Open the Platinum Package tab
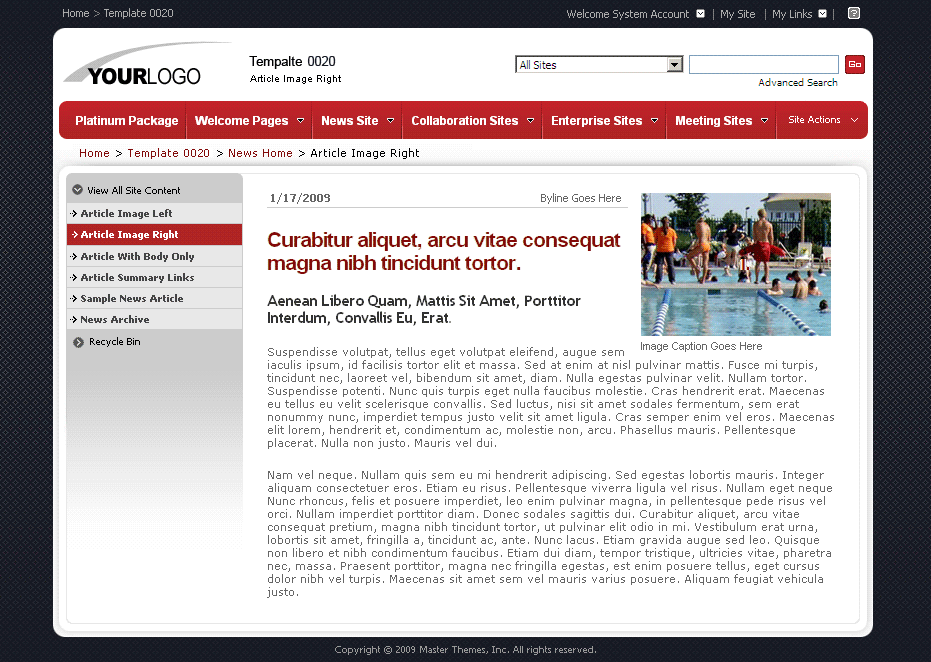Screen dimensions: 931x662 [126, 121]
